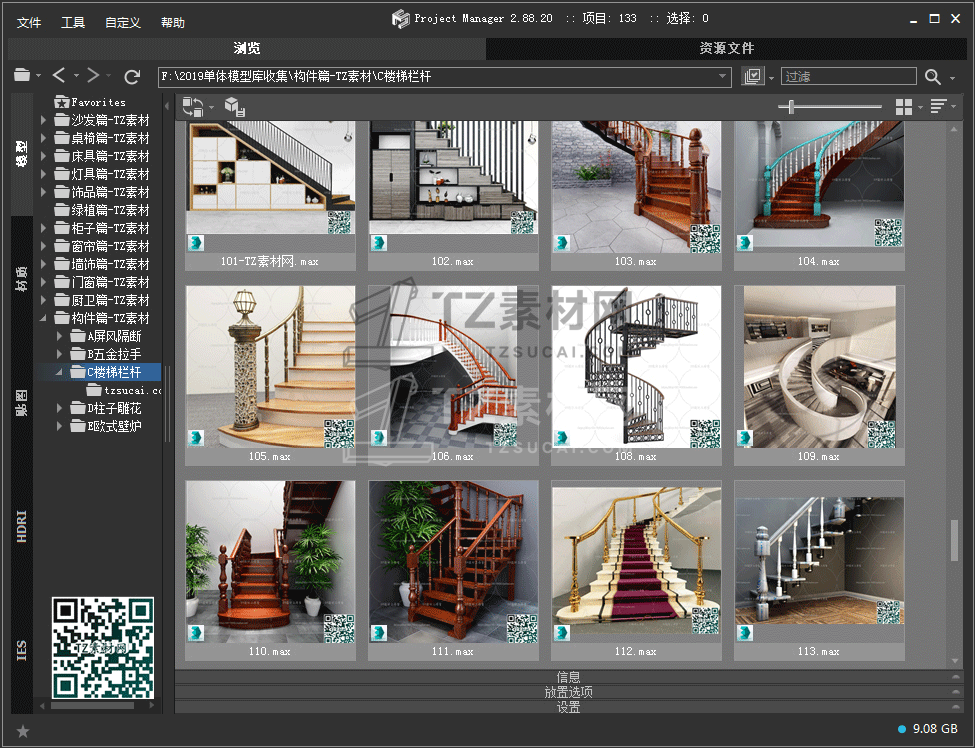Collapse the 构件篇-TZ素材 folder node
The height and width of the screenshot is (748, 975).
pos(44,318)
